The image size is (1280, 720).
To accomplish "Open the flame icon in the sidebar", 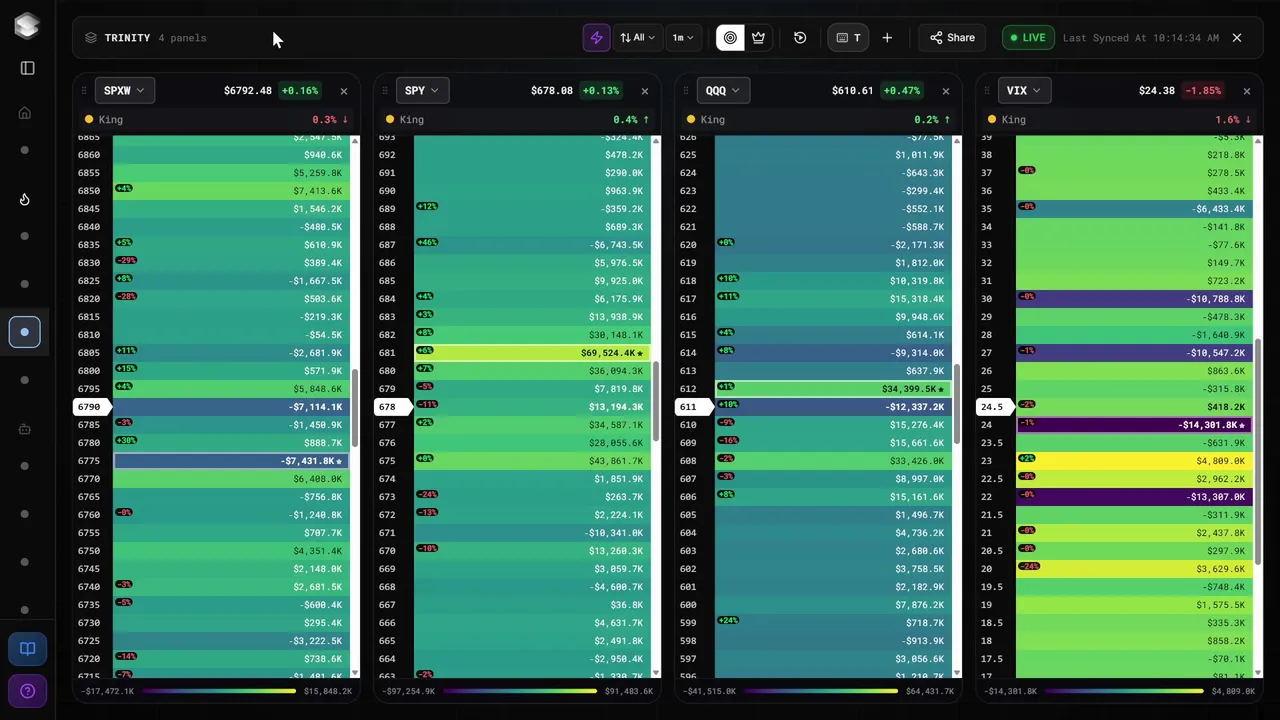I will [25, 199].
